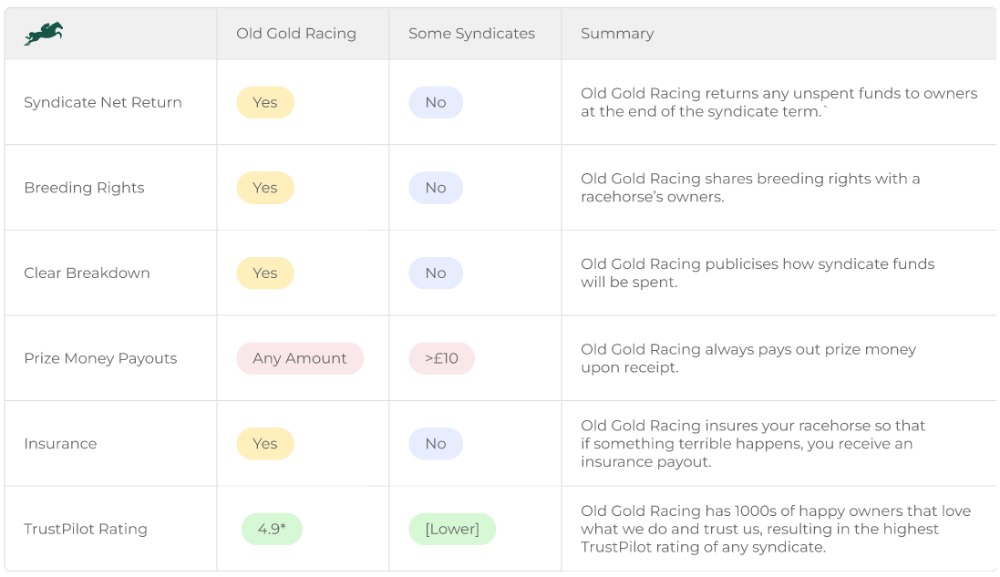This screenshot has width=1000, height=577.
Task: Click the >£10 prize money badge
Action: [x=441, y=358]
